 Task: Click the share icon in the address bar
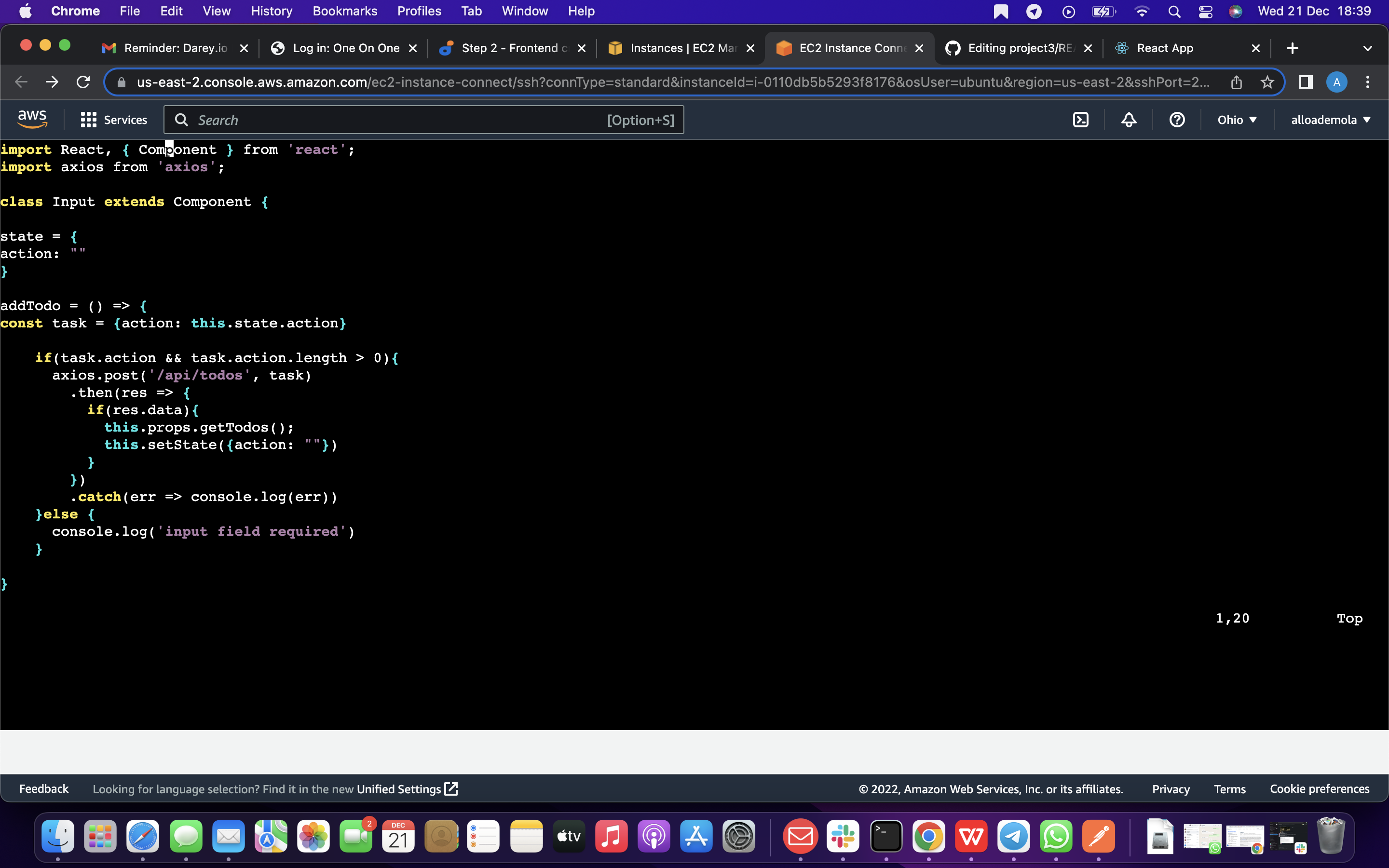tap(1236, 82)
